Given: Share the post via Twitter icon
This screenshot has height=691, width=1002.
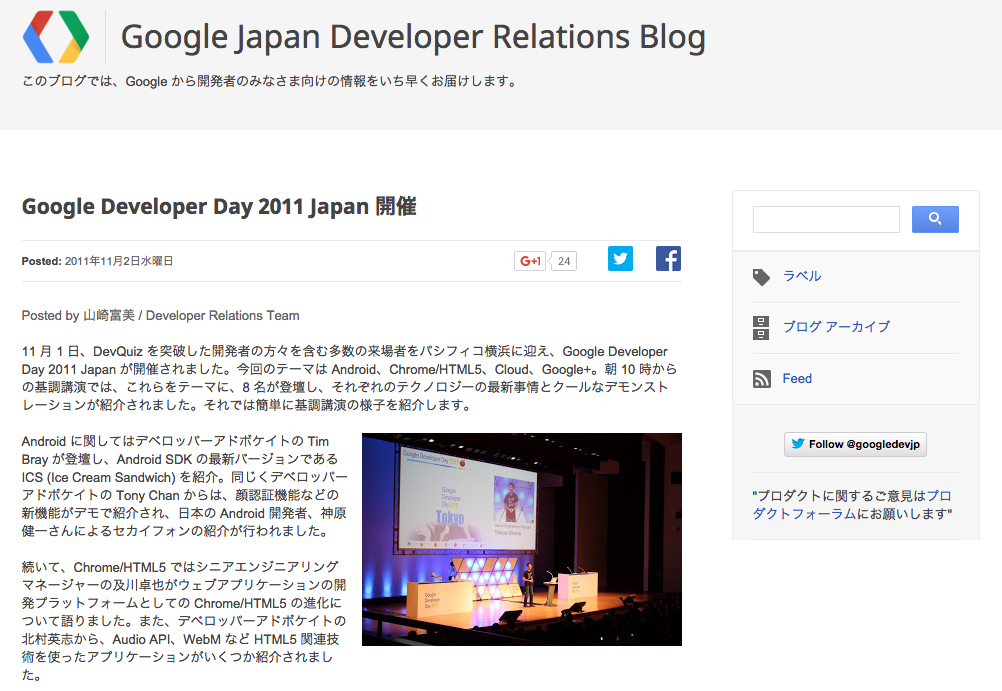Looking at the screenshot, I should [x=620, y=258].
